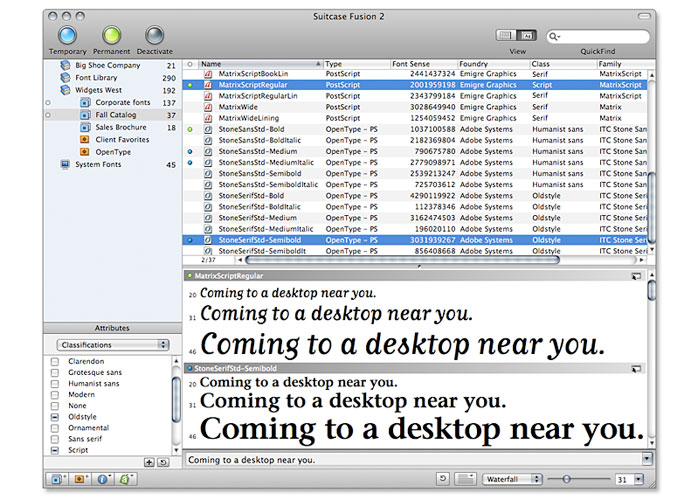Click activation dot of StoneSansStd-MediumItalic row
The width and height of the screenshot is (698, 500).
190,163
